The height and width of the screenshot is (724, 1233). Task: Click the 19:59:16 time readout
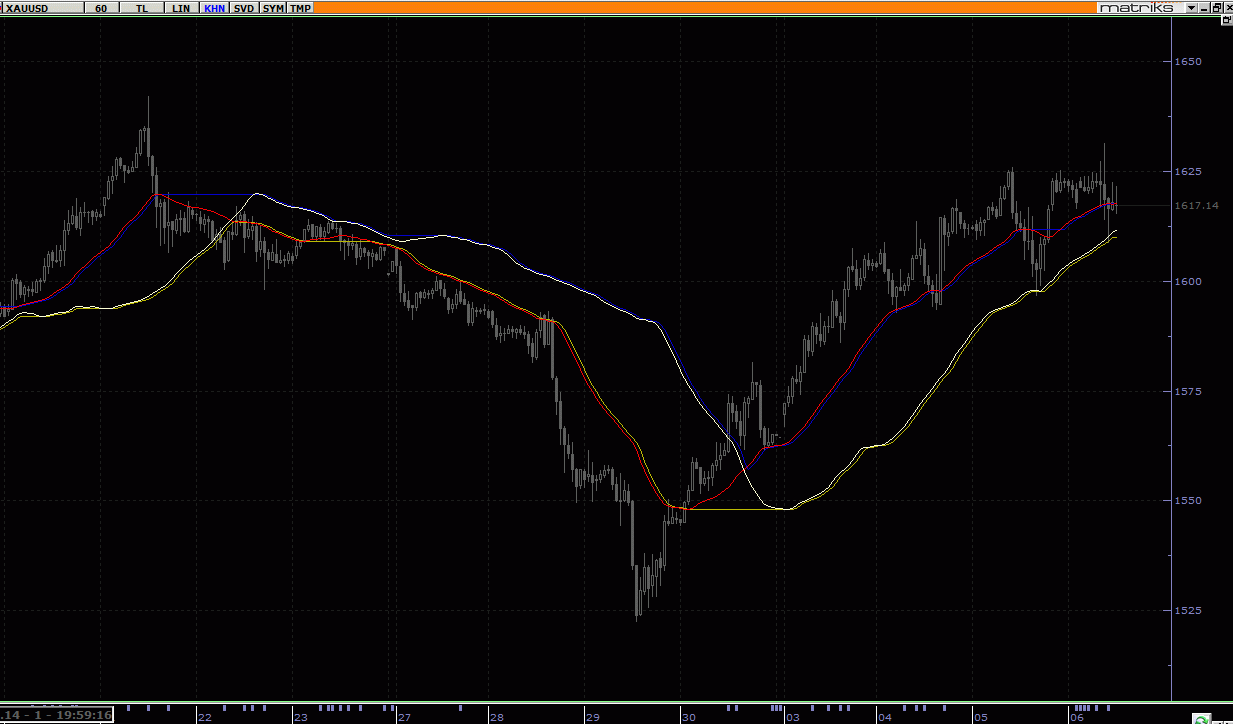pos(85,715)
